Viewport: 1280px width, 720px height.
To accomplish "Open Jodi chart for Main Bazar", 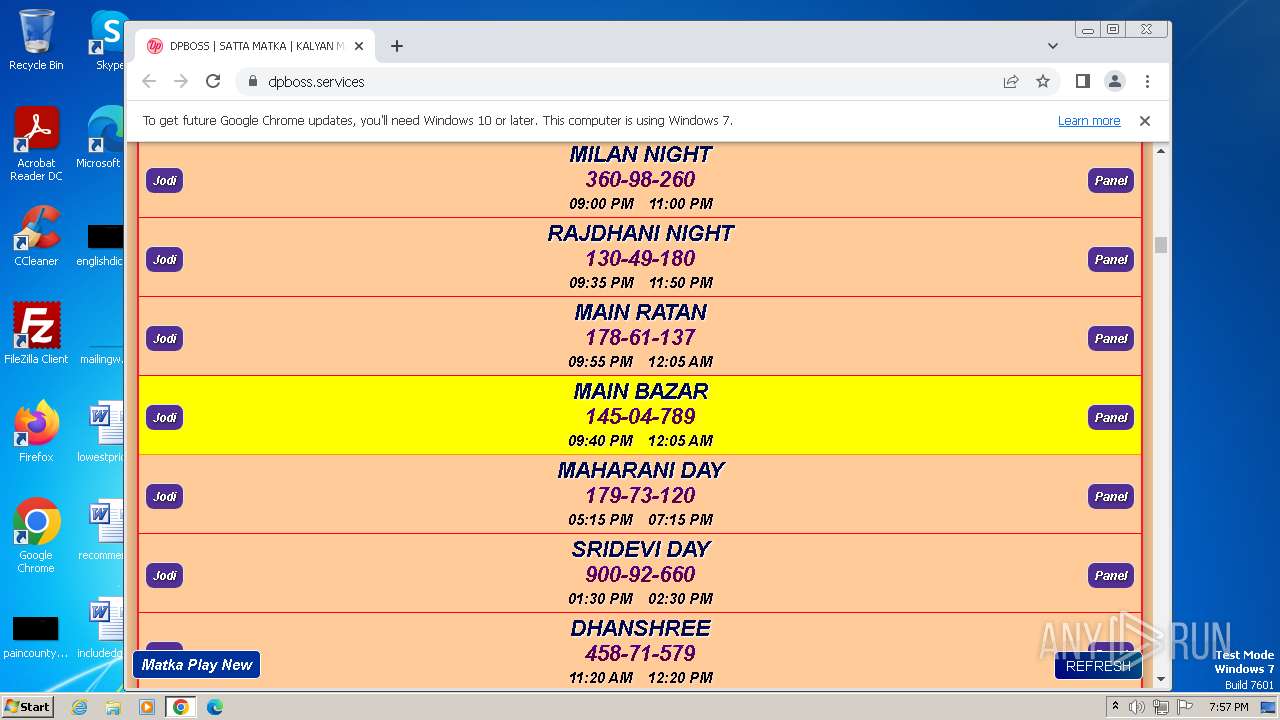I will point(165,417).
